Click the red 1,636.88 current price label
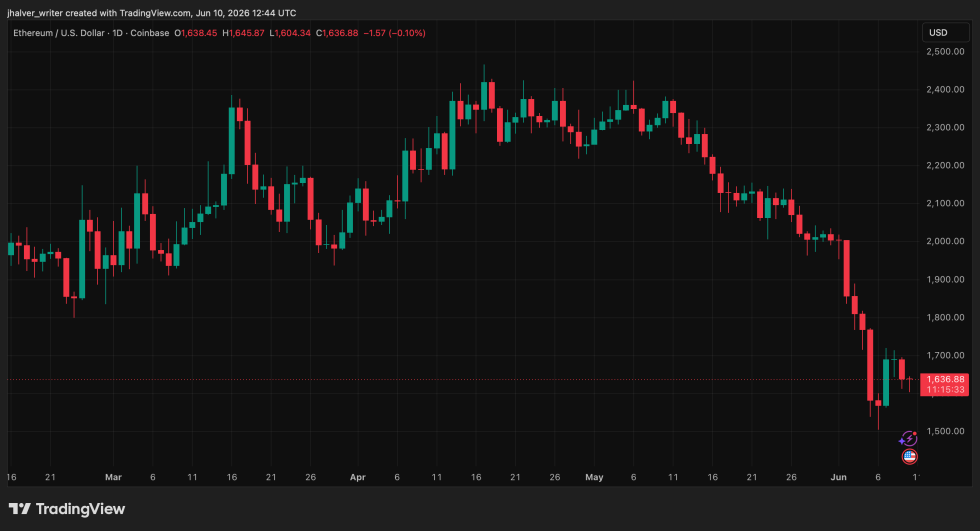 pos(945,379)
